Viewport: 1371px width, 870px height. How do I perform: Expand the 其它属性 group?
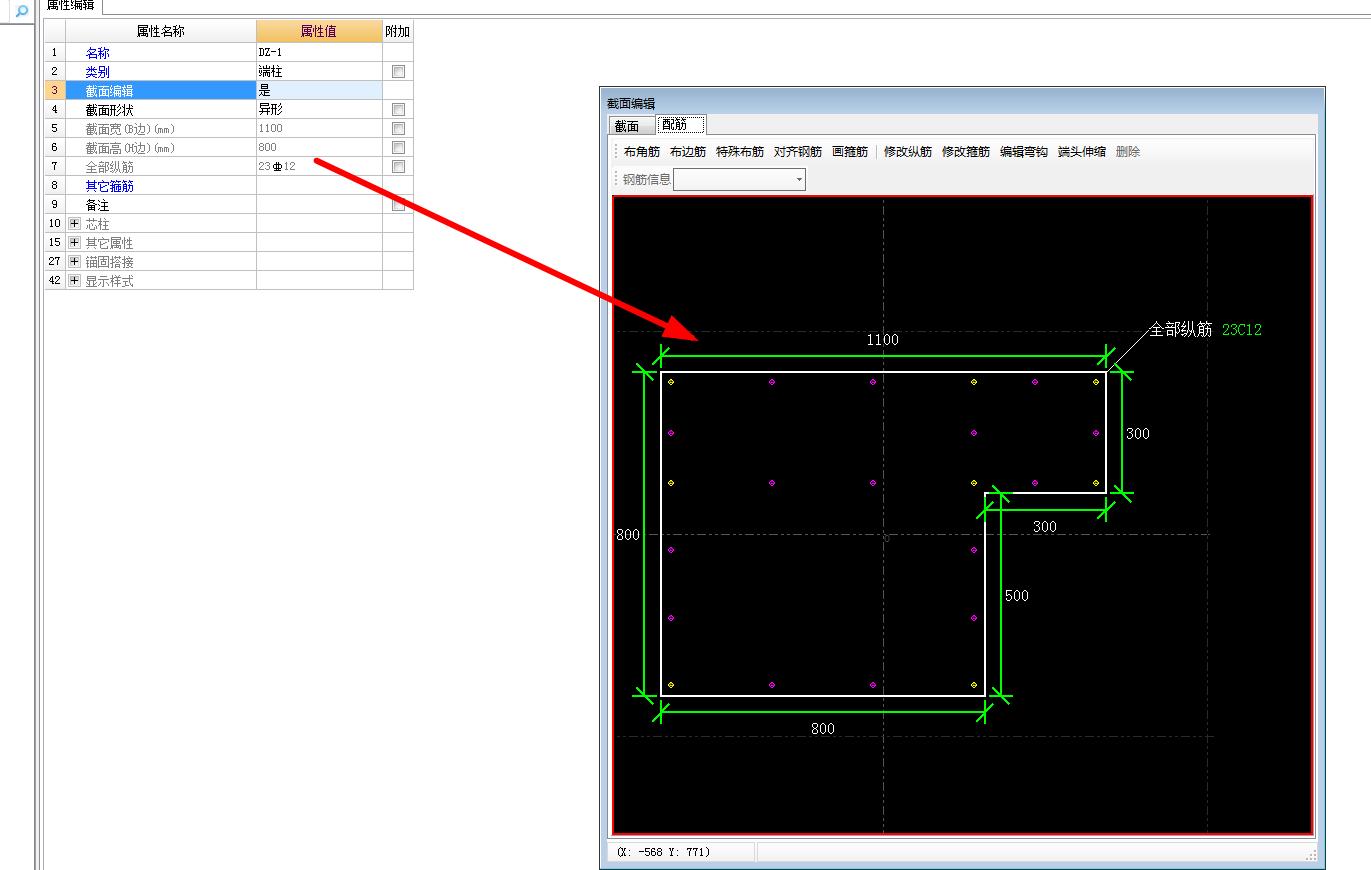[74, 243]
